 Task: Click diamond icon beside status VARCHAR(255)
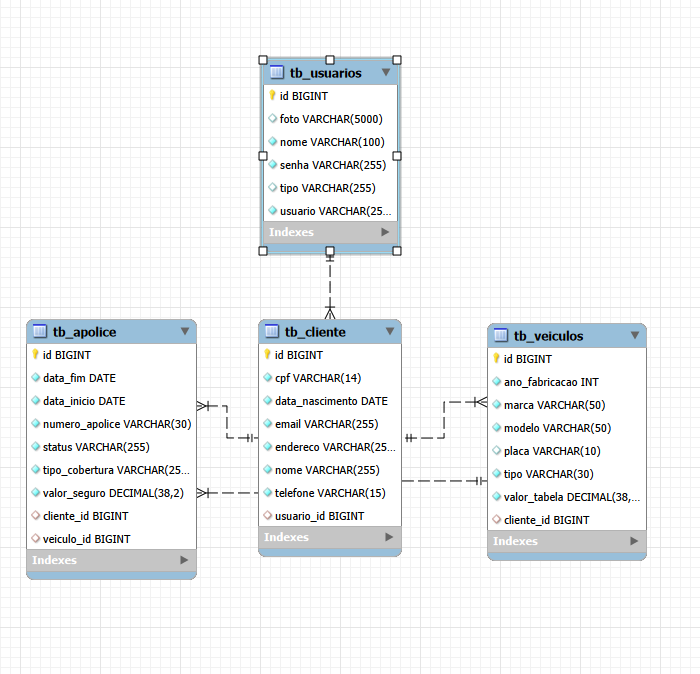[x=35, y=446]
